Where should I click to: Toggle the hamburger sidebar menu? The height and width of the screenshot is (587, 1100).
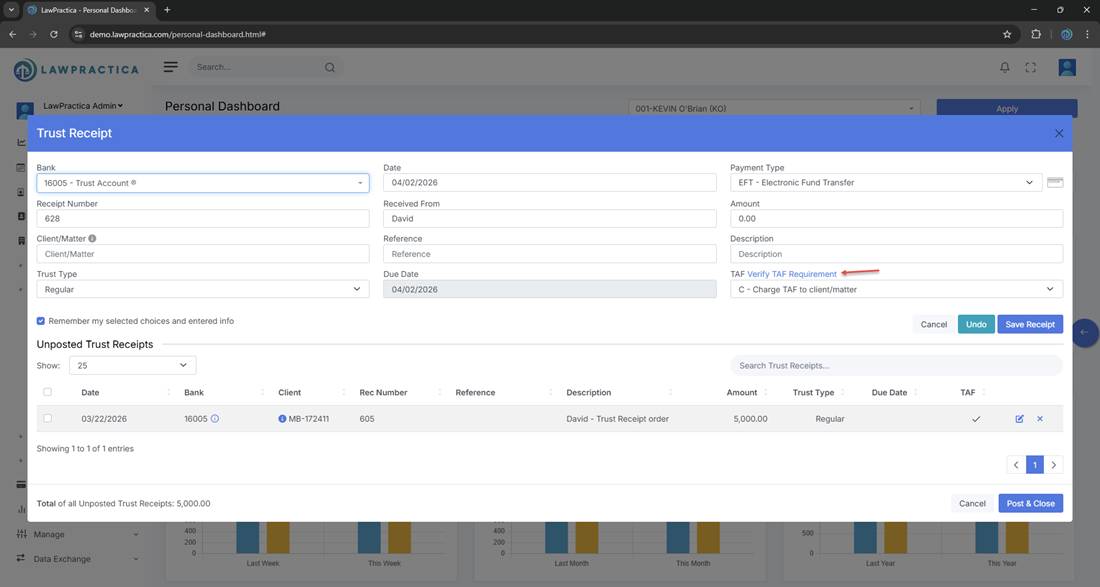click(x=171, y=67)
